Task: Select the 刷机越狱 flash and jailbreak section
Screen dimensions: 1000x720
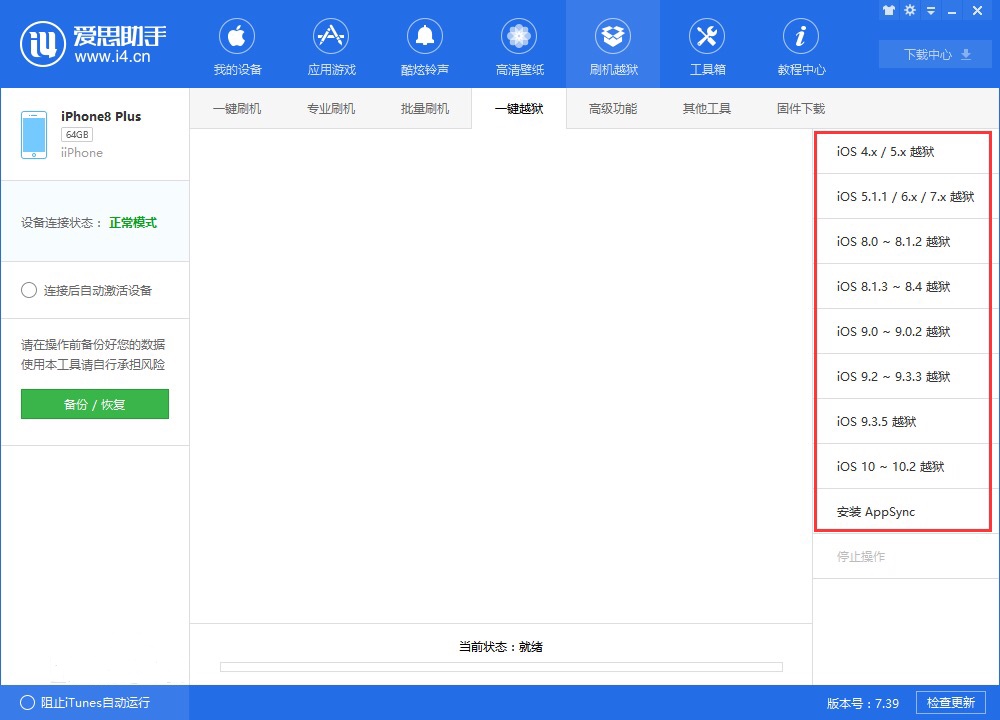Action: pos(613,48)
